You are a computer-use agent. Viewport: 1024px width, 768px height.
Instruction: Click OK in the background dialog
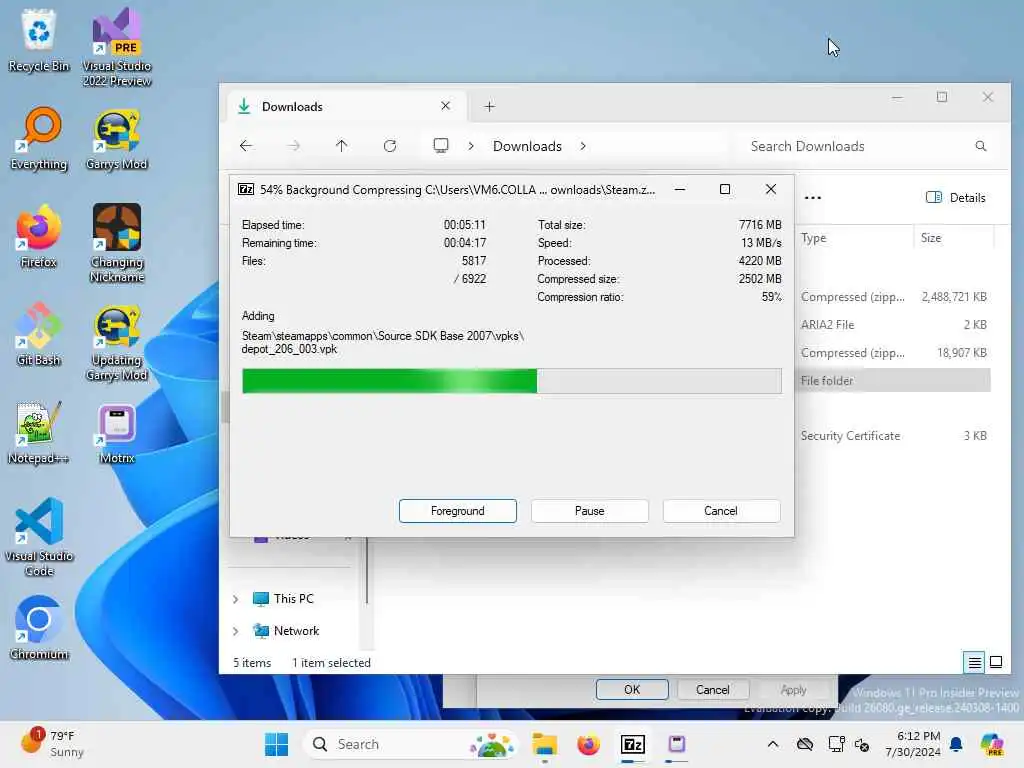632,690
